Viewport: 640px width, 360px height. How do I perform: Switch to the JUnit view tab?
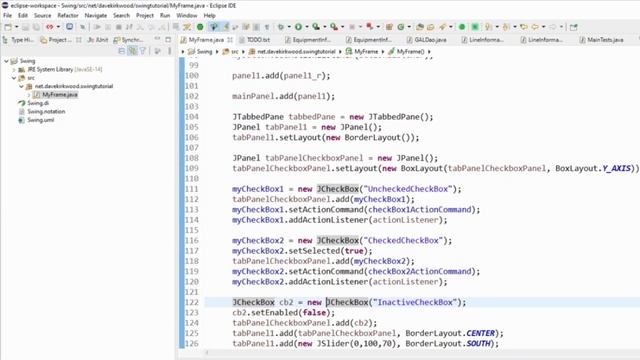point(98,40)
